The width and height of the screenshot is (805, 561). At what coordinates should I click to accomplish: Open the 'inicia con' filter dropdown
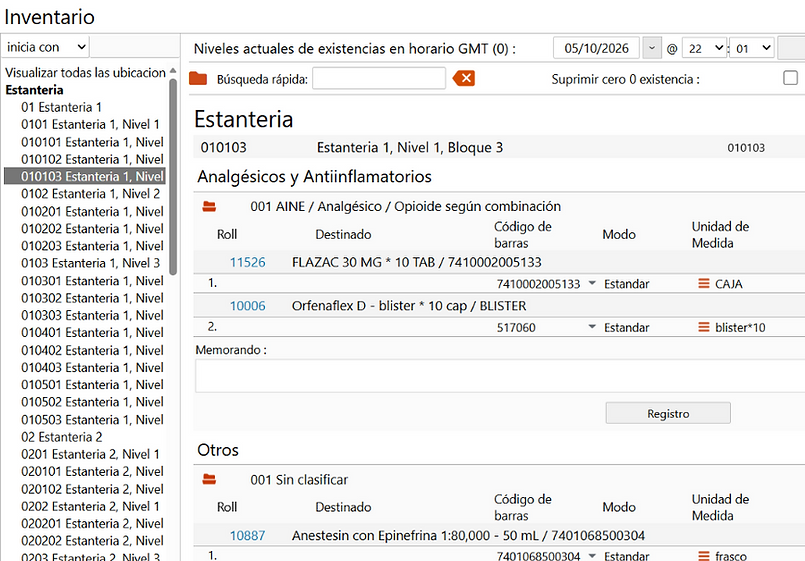tap(45, 47)
